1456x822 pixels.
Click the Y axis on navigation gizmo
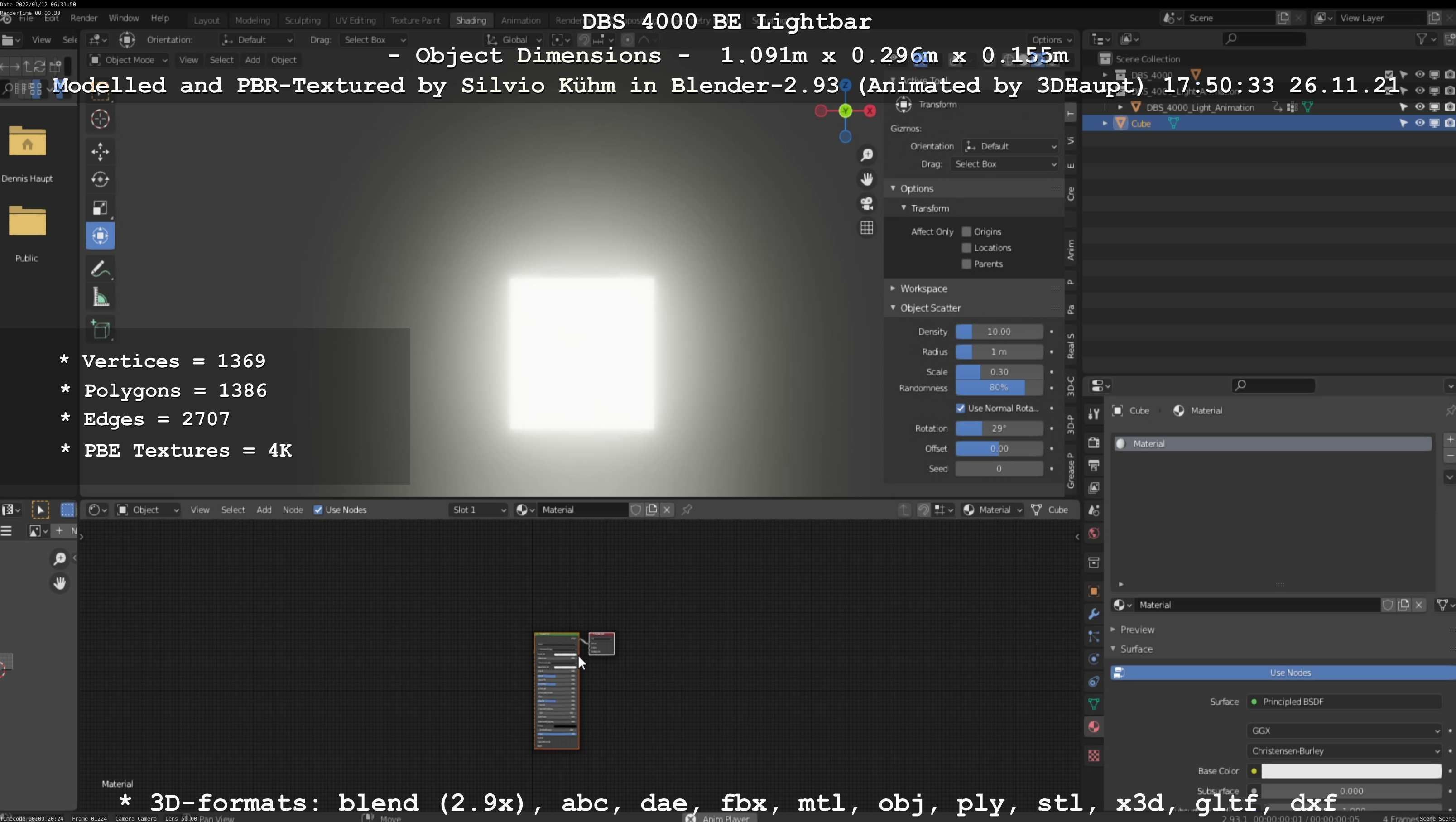coord(846,111)
